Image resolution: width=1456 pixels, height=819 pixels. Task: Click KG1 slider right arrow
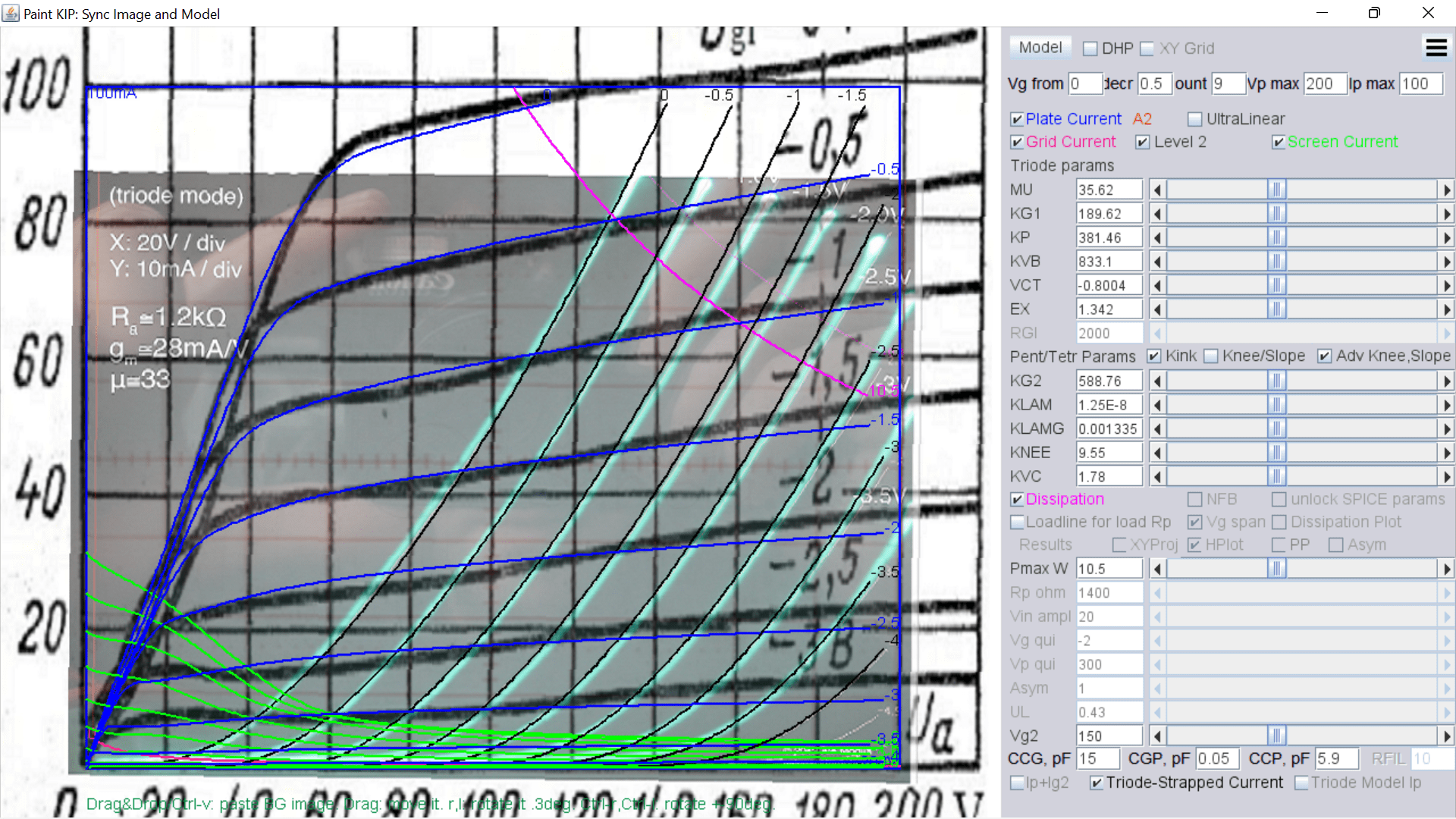coord(1446,214)
